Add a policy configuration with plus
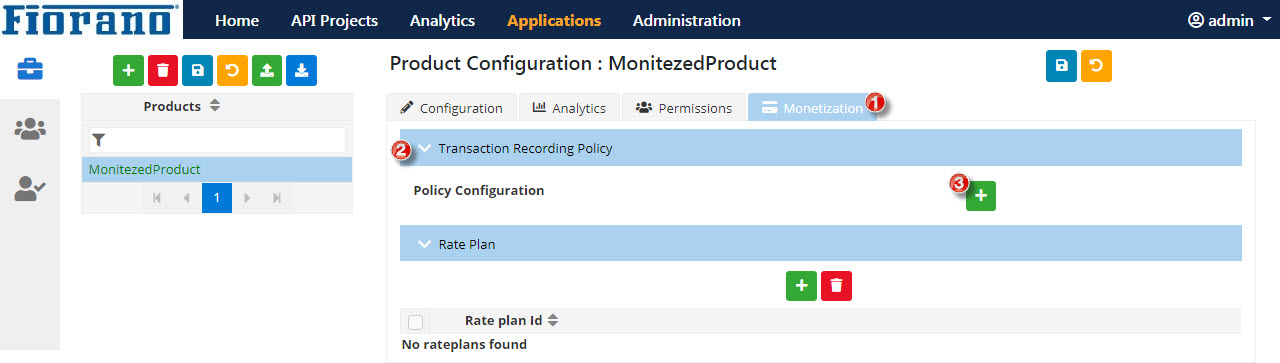 point(981,196)
